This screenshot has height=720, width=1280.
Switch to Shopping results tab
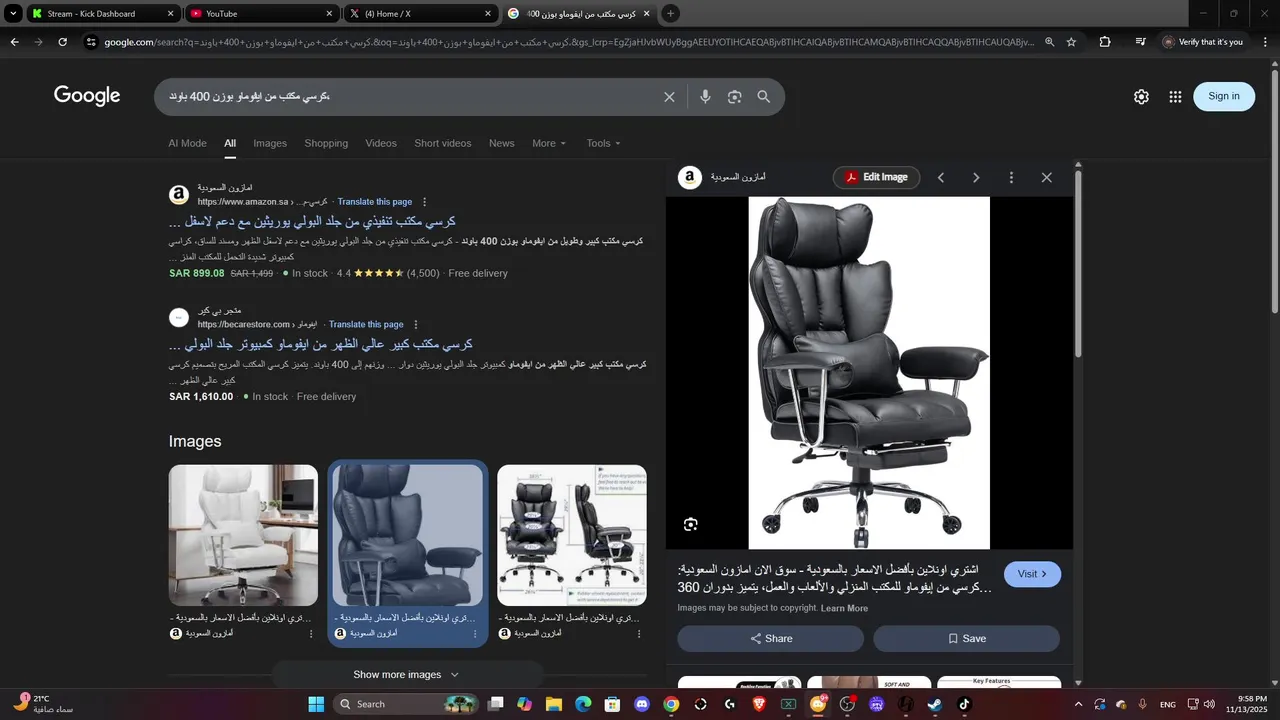(326, 143)
